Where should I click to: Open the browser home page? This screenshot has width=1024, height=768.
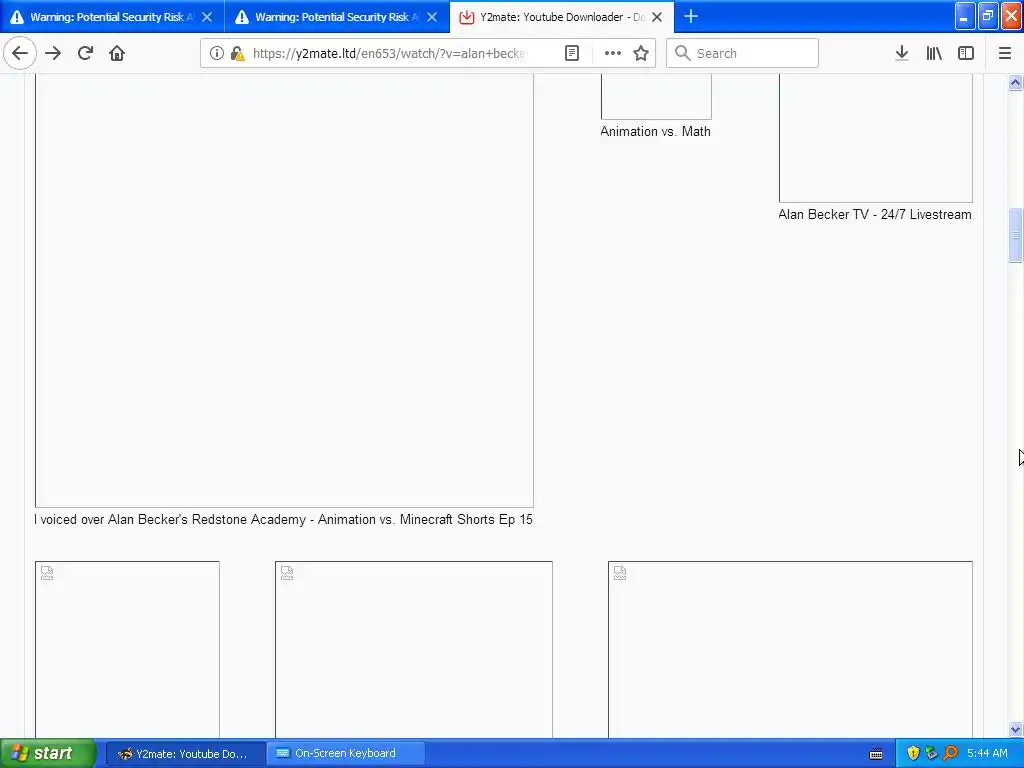click(117, 53)
